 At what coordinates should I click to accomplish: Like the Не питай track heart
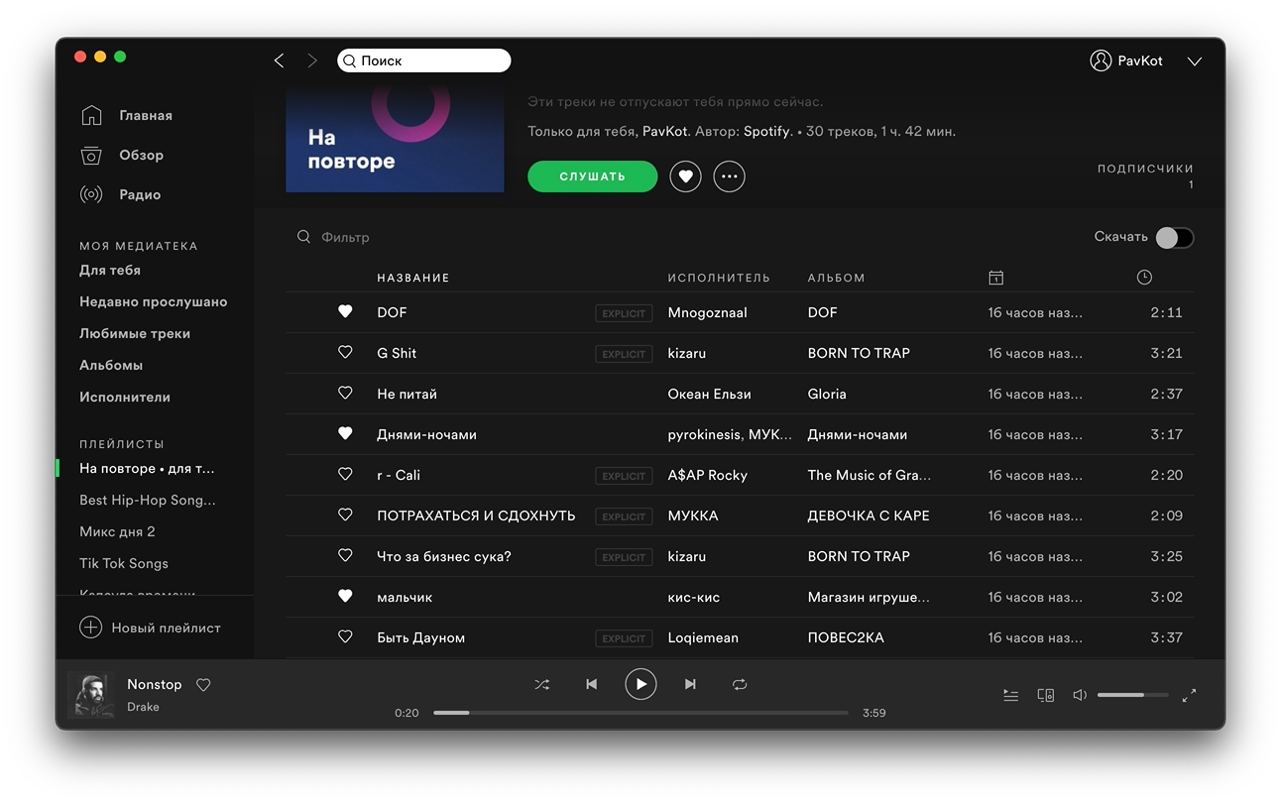(x=345, y=394)
